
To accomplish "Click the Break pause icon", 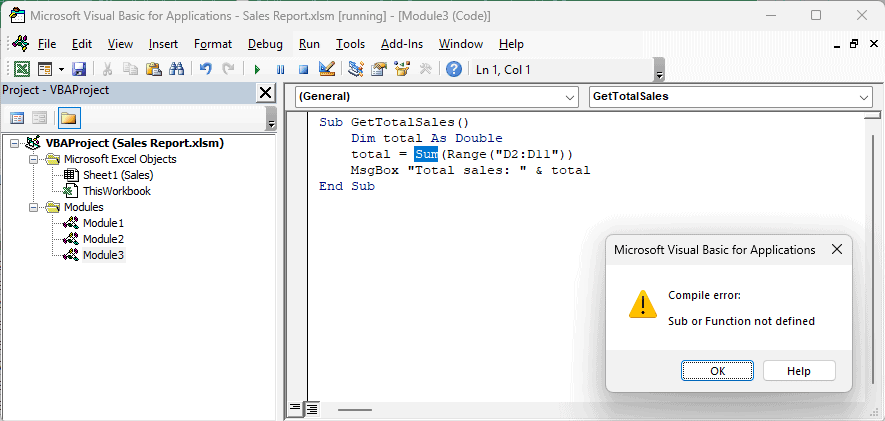I will click(281, 69).
